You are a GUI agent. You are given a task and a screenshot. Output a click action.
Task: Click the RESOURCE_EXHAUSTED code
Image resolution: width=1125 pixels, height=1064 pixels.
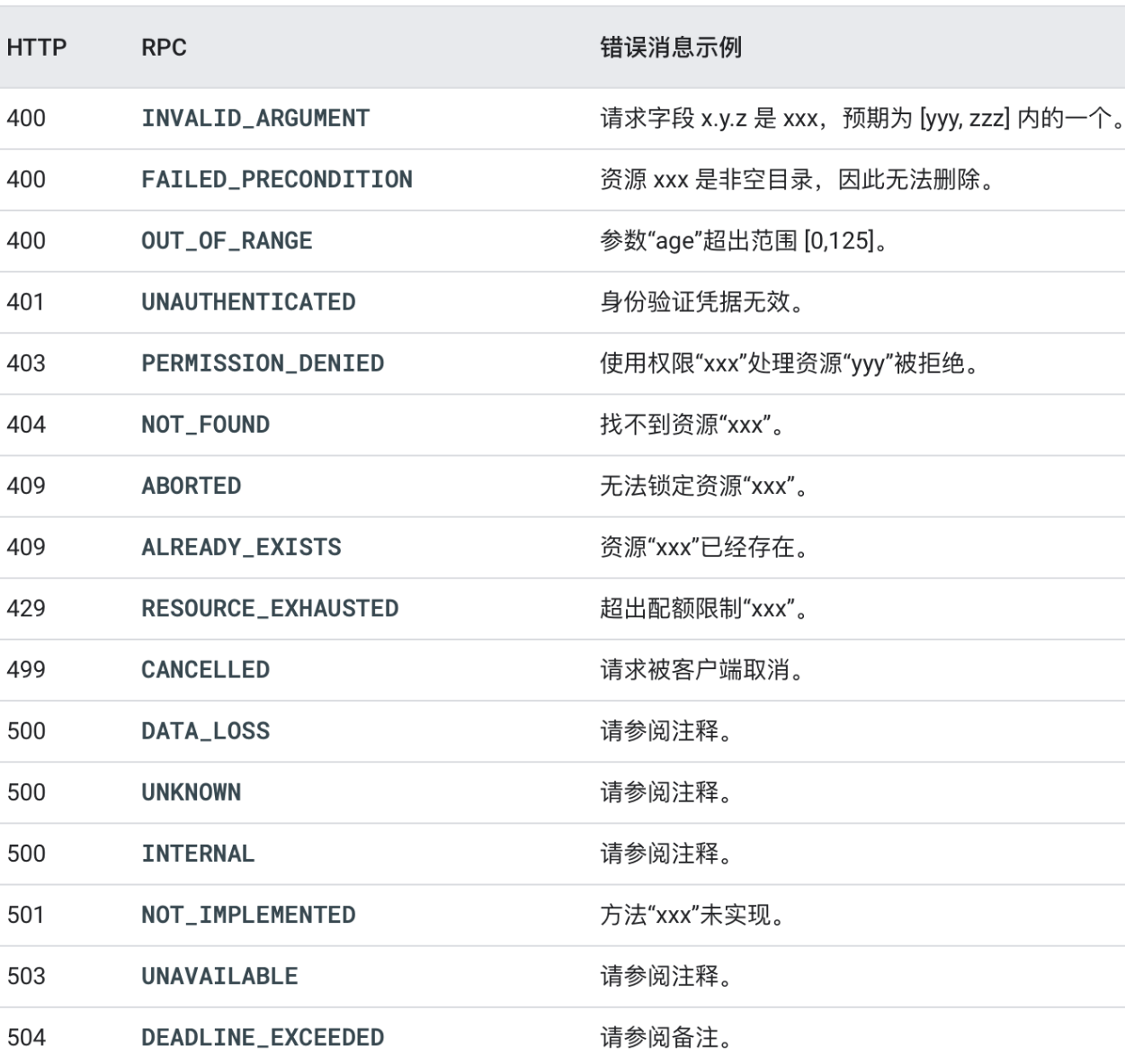(x=270, y=607)
